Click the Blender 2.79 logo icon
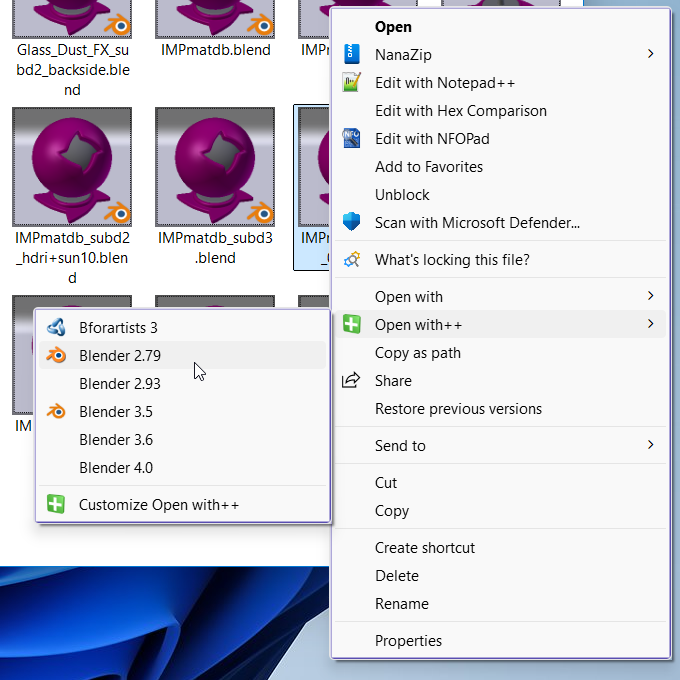The width and height of the screenshot is (680, 680). (57, 355)
